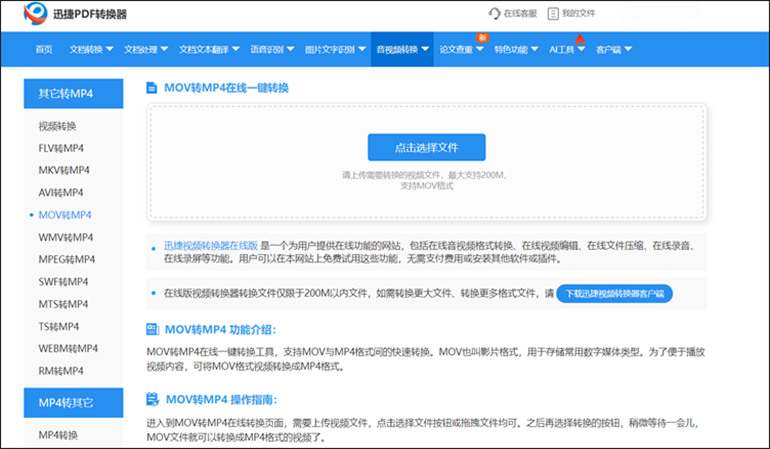Click 下载迅捷视频转换器客户端 button

(614, 293)
